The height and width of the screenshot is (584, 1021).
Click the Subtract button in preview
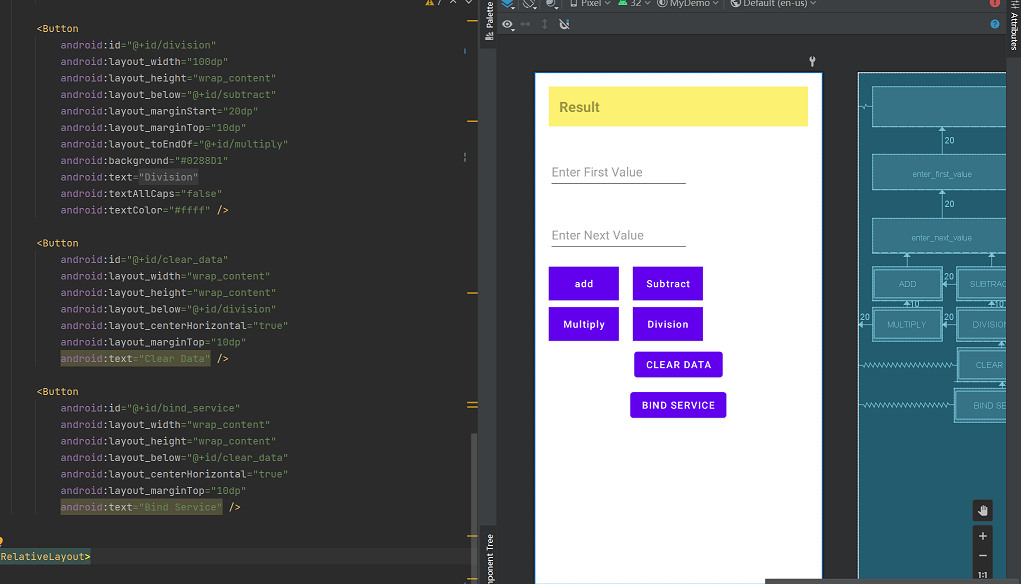coord(667,284)
